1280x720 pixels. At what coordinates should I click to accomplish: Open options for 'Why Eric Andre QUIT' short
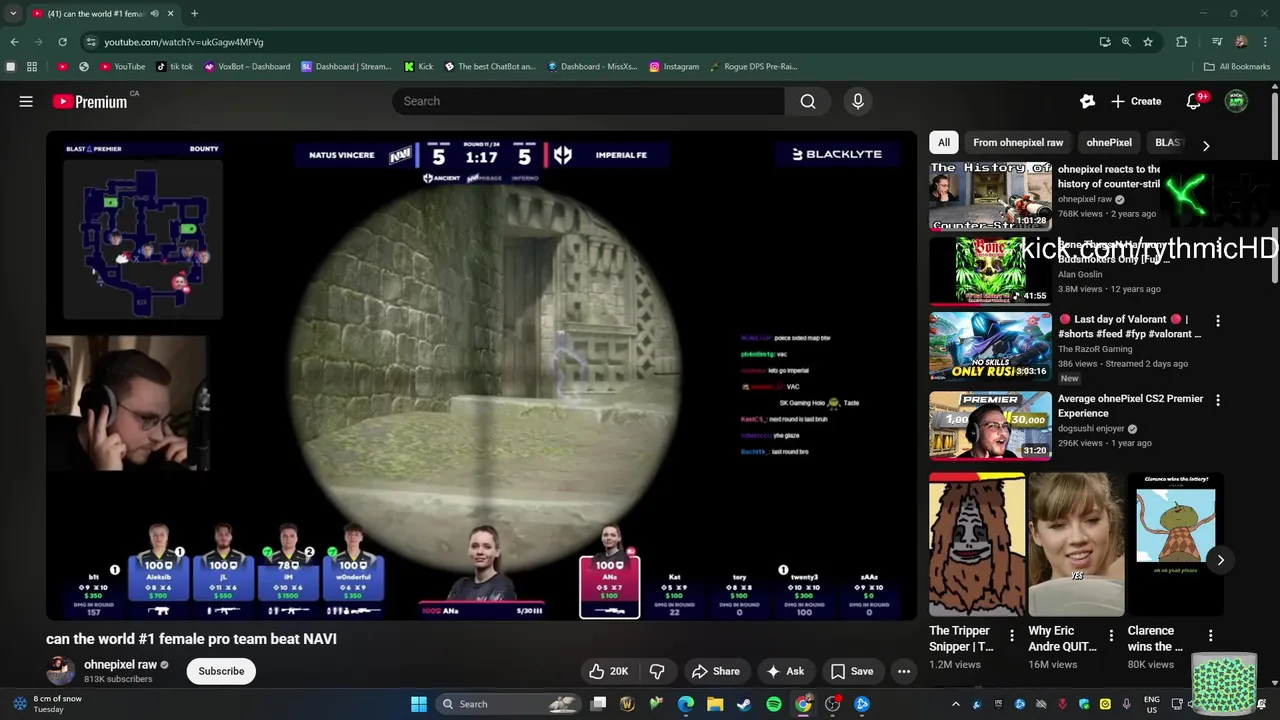pyautogui.click(x=1111, y=636)
